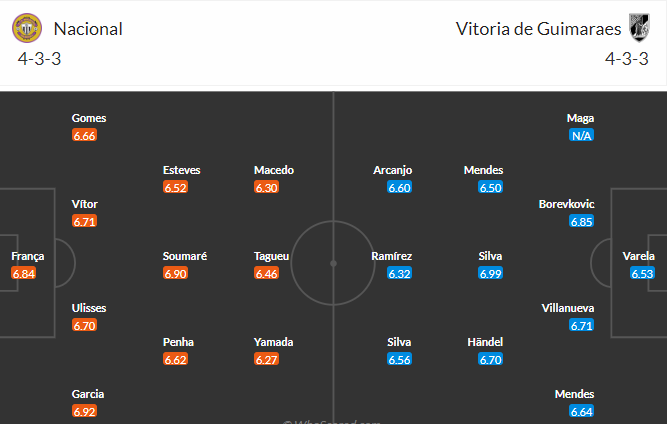This screenshot has width=668, height=424.
Task: Select Gomes' 6.66 rating badge
Action: pos(84,136)
